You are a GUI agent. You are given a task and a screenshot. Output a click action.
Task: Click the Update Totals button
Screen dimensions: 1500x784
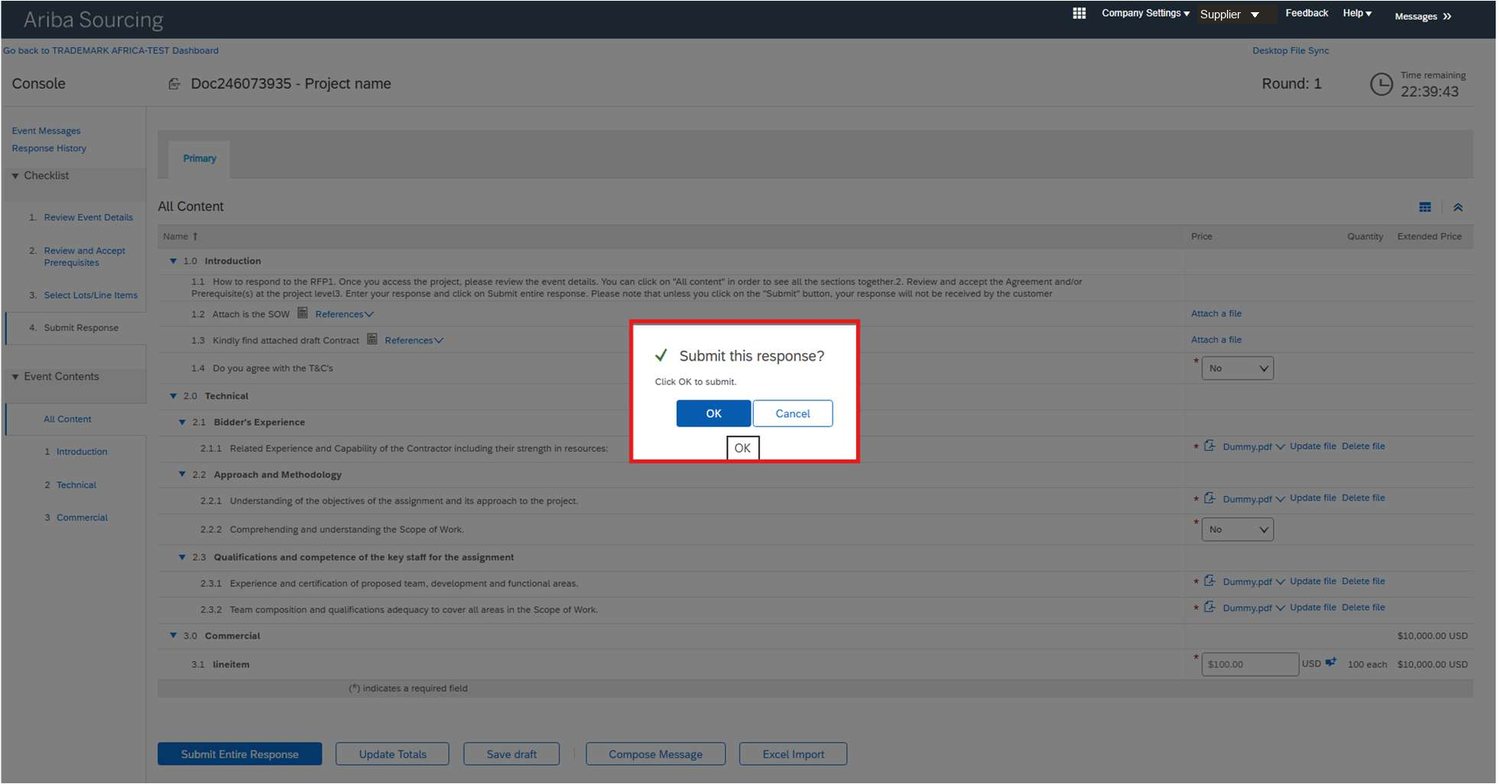click(x=392, y=754)
